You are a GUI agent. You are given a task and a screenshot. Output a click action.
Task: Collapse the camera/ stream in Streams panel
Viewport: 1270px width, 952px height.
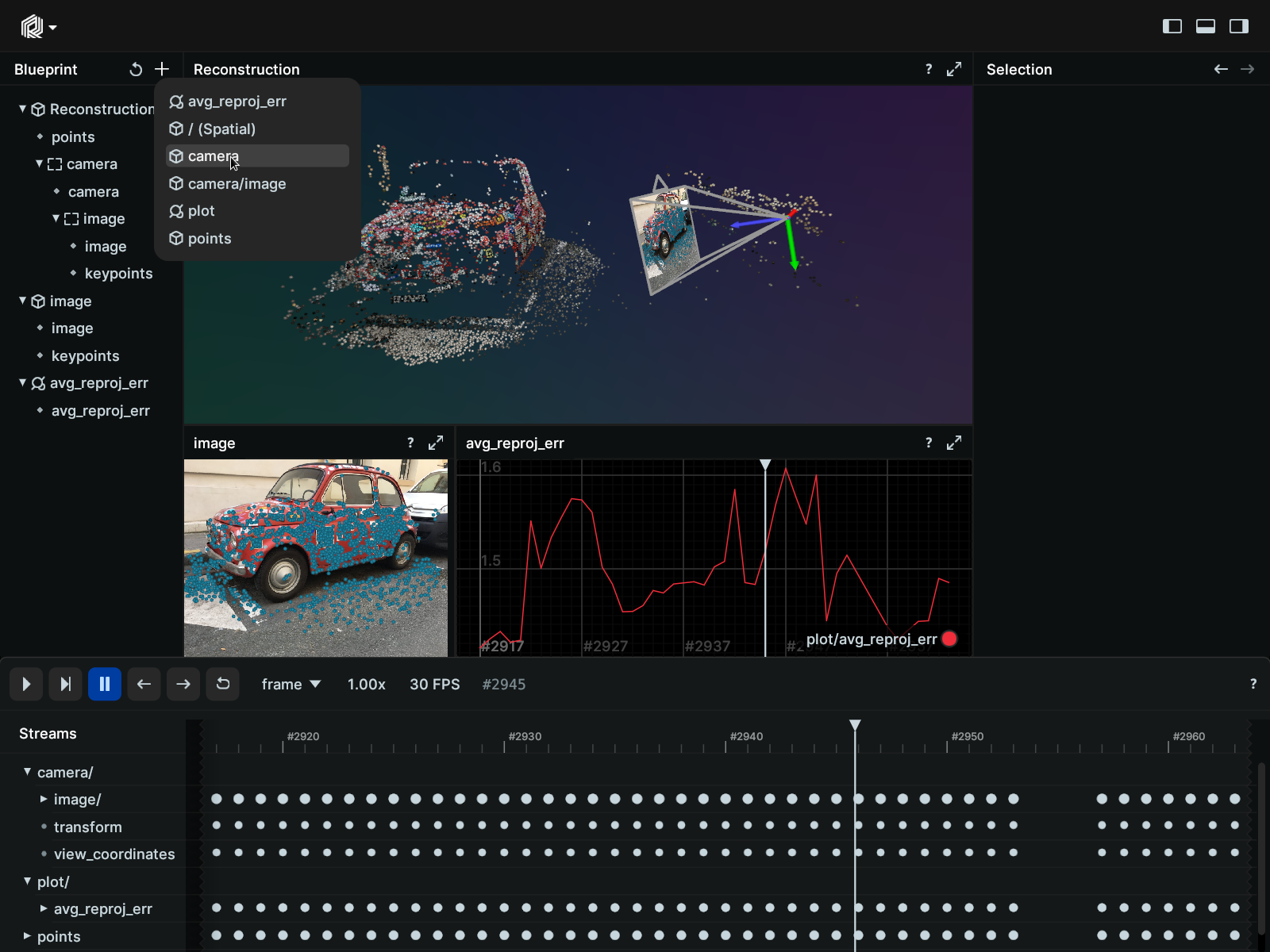[27, 772]
